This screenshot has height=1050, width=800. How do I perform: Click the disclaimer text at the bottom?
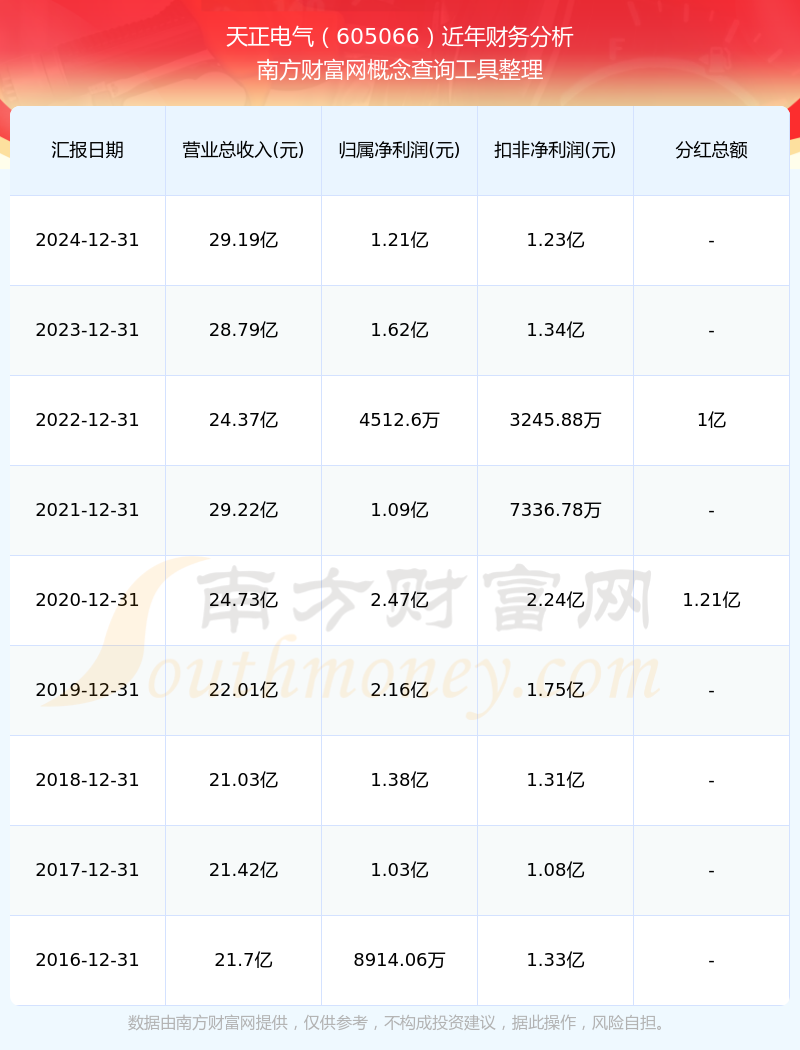[400, 1023]
